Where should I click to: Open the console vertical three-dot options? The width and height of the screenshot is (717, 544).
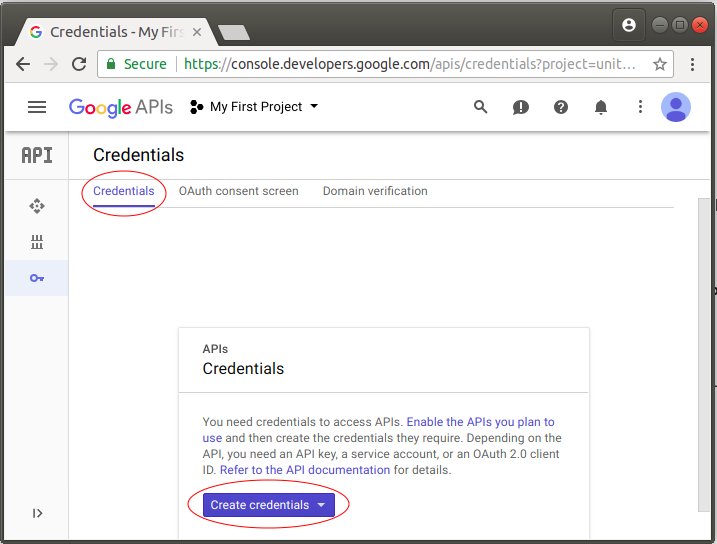640,107
